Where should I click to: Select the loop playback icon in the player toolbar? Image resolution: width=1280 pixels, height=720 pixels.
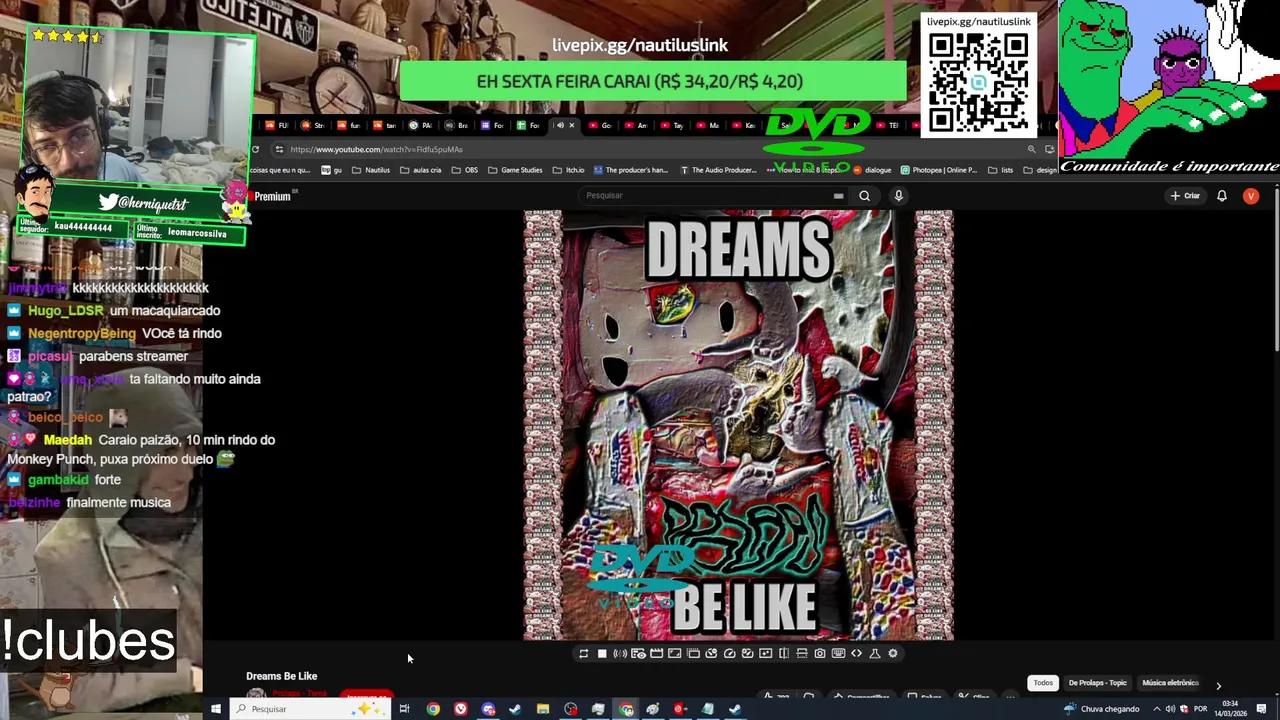click(584, 653)
